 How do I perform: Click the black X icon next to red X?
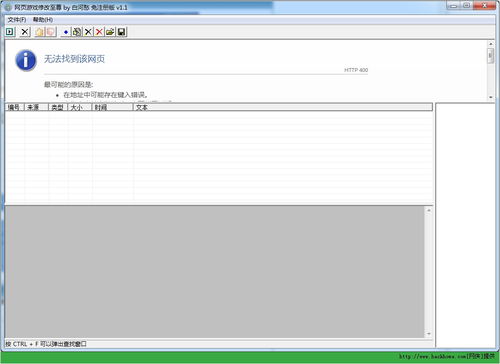pyautogui.click(x=88, y=32)
